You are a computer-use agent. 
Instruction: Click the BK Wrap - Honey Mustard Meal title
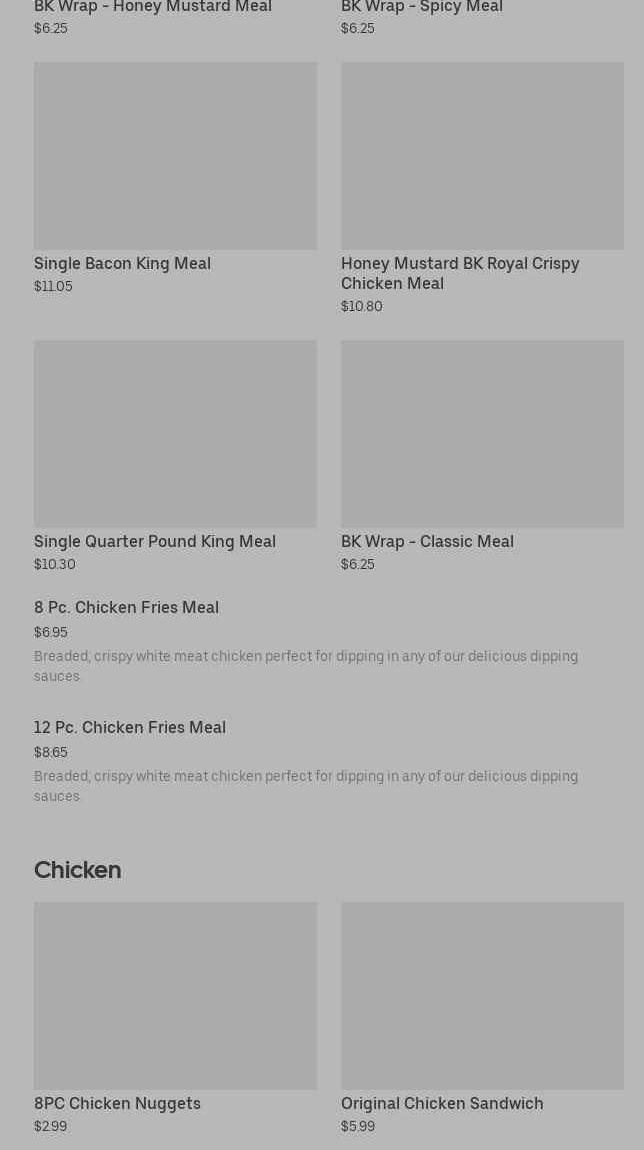tap(153, 8)
